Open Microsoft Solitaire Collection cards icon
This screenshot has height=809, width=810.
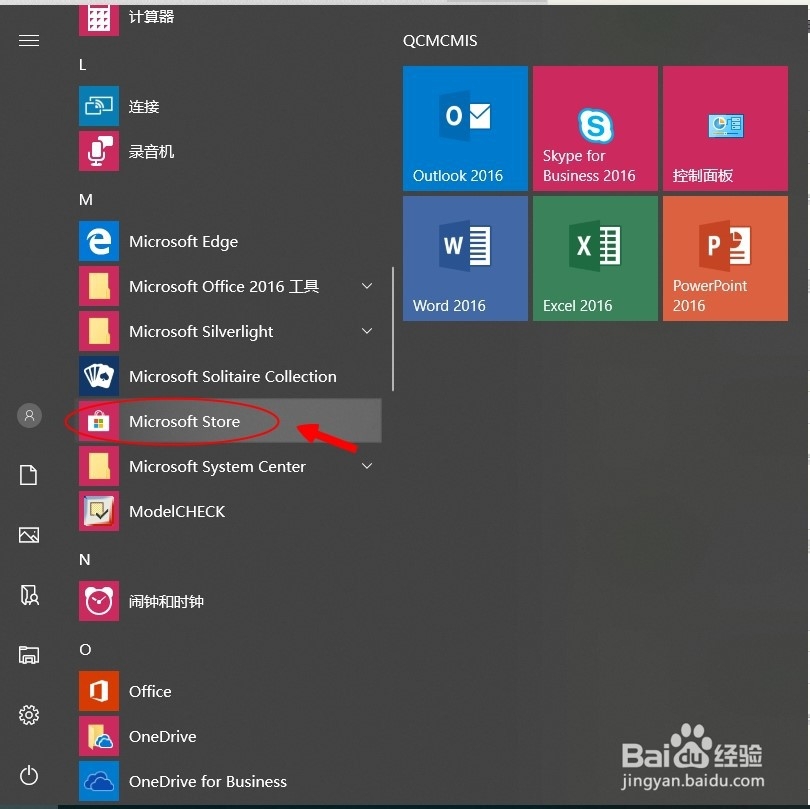tap(99, 376)
